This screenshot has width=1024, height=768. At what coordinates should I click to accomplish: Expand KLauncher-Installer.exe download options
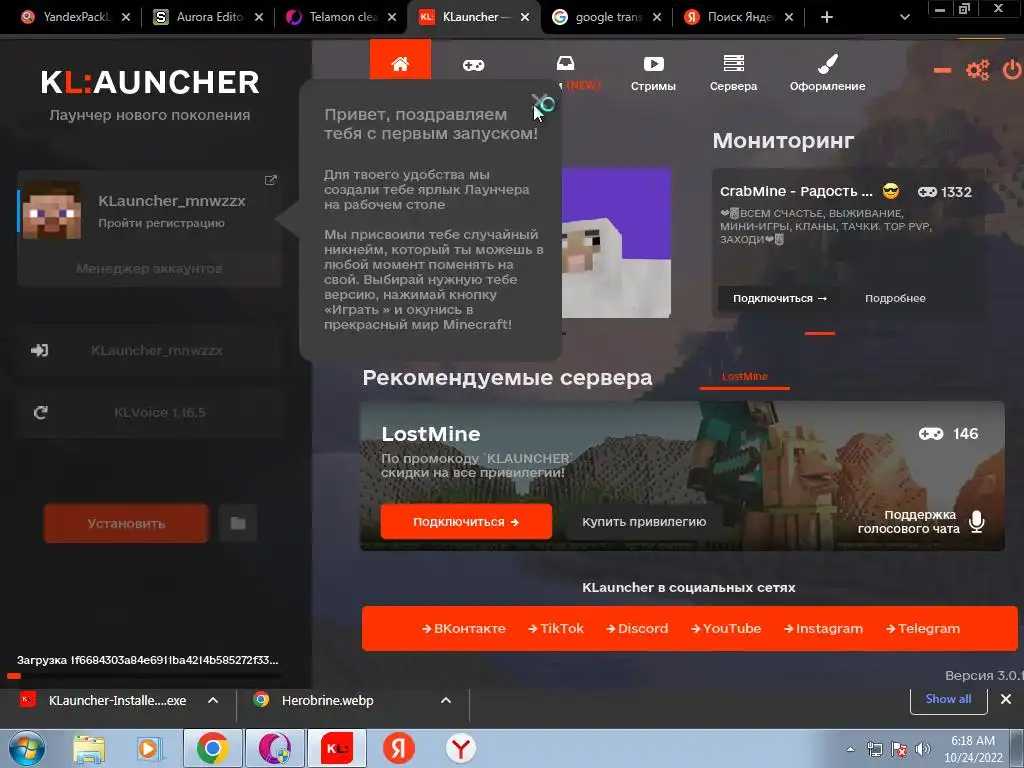click(x=213, y=701)
